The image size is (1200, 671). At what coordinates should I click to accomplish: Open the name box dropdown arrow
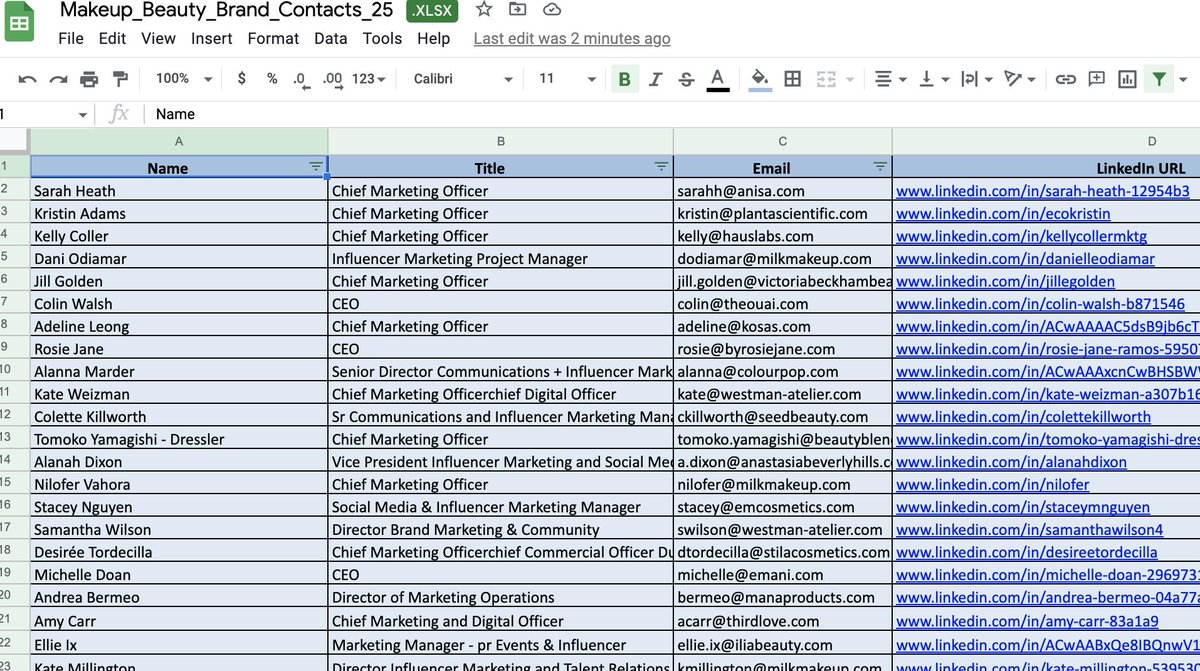pyautogui.click(x=82, y=115)
